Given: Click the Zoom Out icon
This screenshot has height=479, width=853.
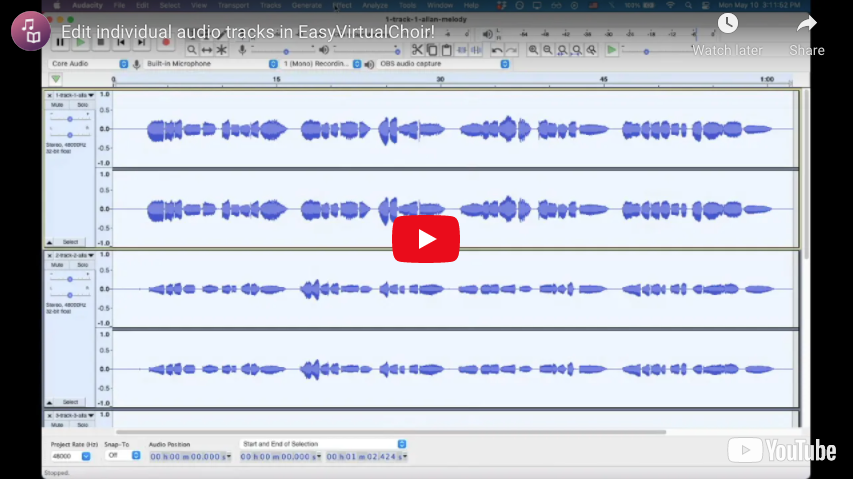Looking at the screenshot, I should [x=548, y=50].
